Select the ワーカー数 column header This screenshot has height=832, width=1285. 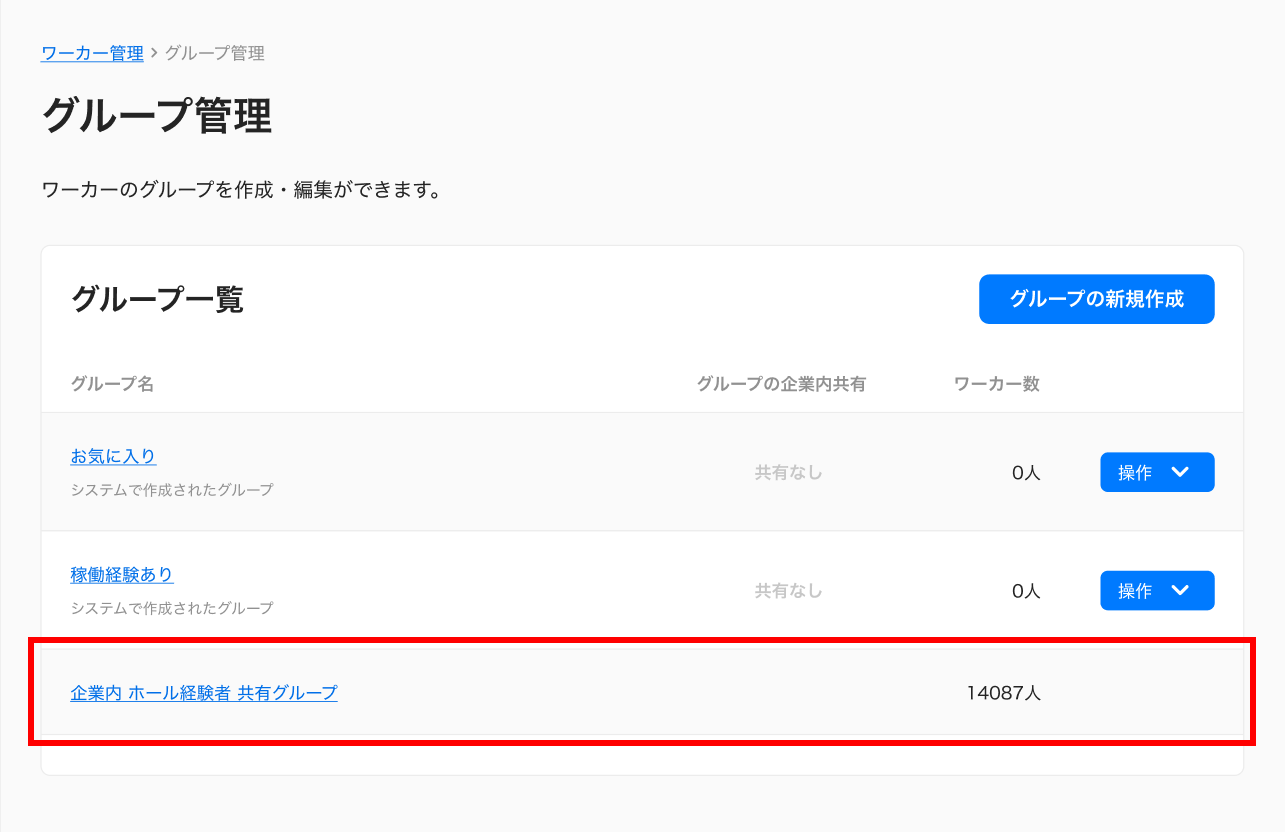(x=997, y=384)
